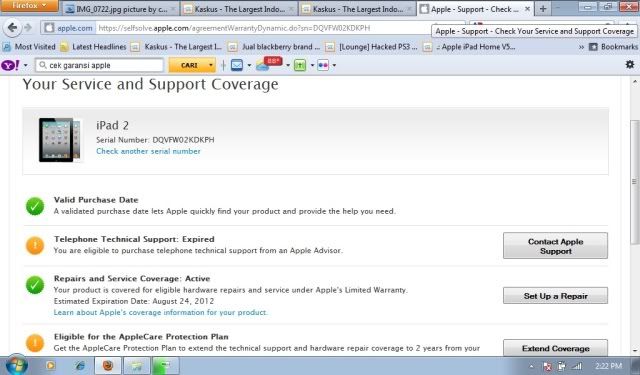Click the green check icon beside Valid Purchase Date

pyautogui.click(x=35, y=206)
